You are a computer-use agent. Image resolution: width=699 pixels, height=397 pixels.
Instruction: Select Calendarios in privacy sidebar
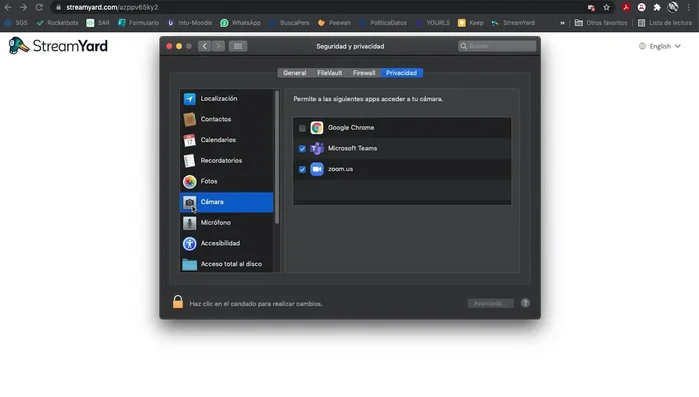226,140
